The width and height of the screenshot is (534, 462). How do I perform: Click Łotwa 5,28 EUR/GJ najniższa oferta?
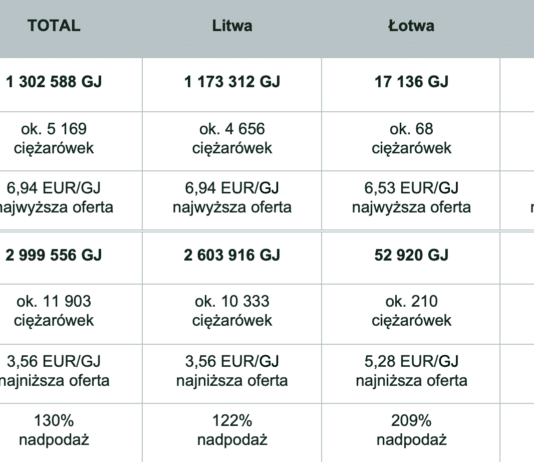[x=411, y=371]
